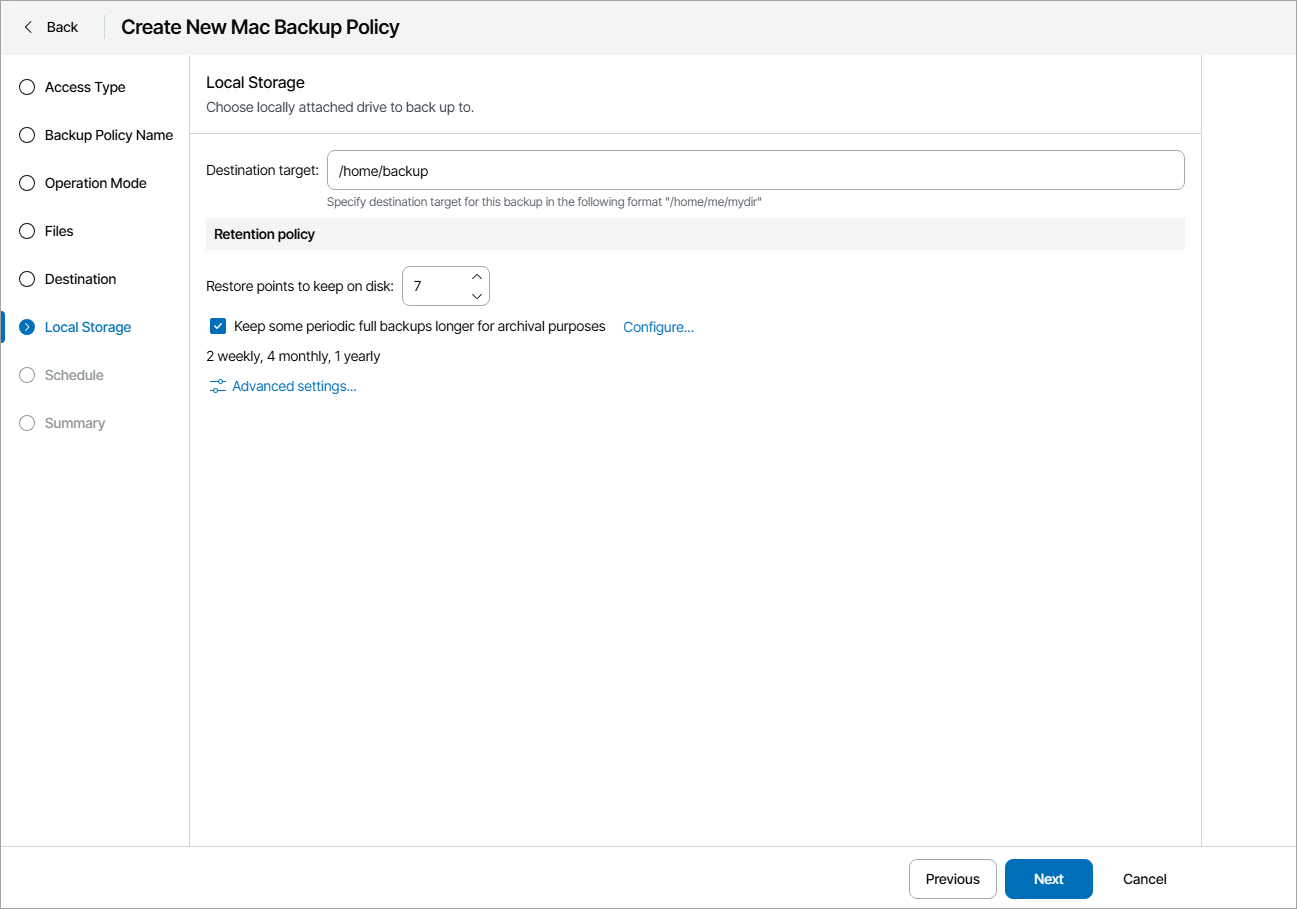Increase restore points using the up arrow
1297x909 pixels.
coord(477,277)
